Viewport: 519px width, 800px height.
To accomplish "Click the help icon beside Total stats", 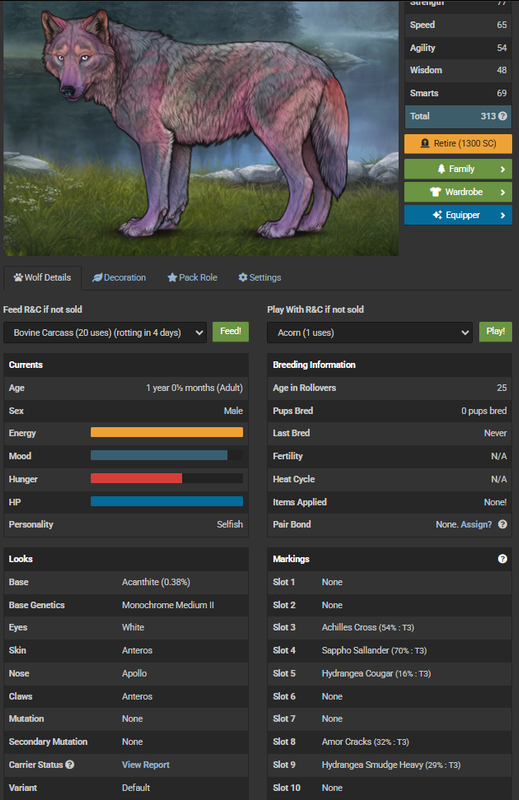I will 503,116.
